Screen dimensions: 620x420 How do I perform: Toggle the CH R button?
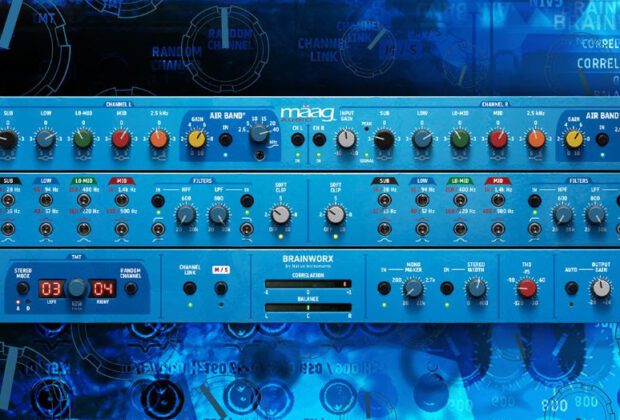tap(319, 139)
